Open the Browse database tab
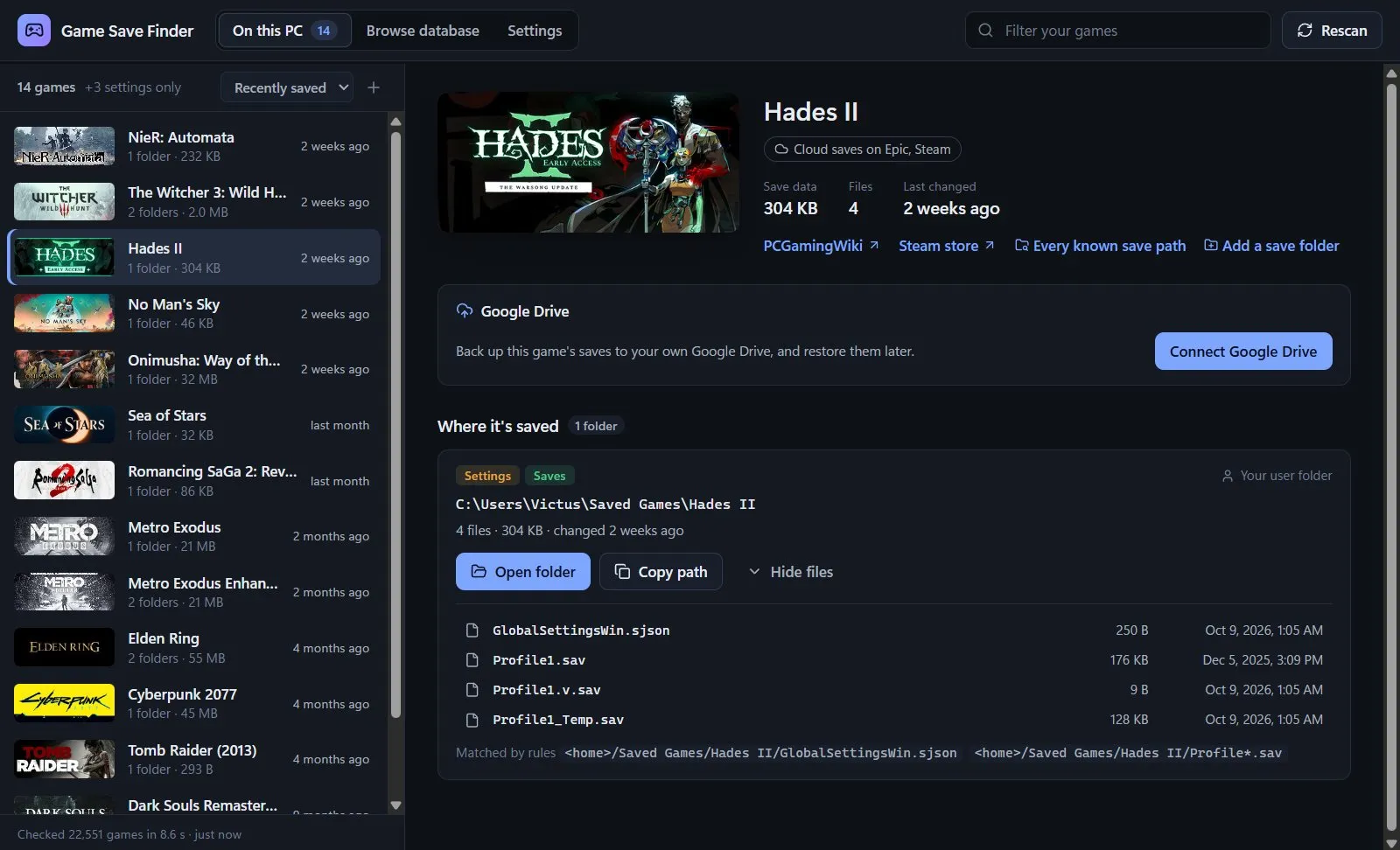 point(423,31)
